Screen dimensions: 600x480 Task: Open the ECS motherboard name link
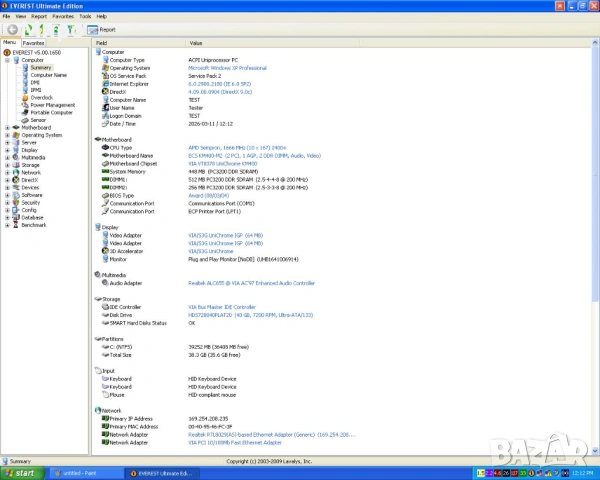[254, 156]
